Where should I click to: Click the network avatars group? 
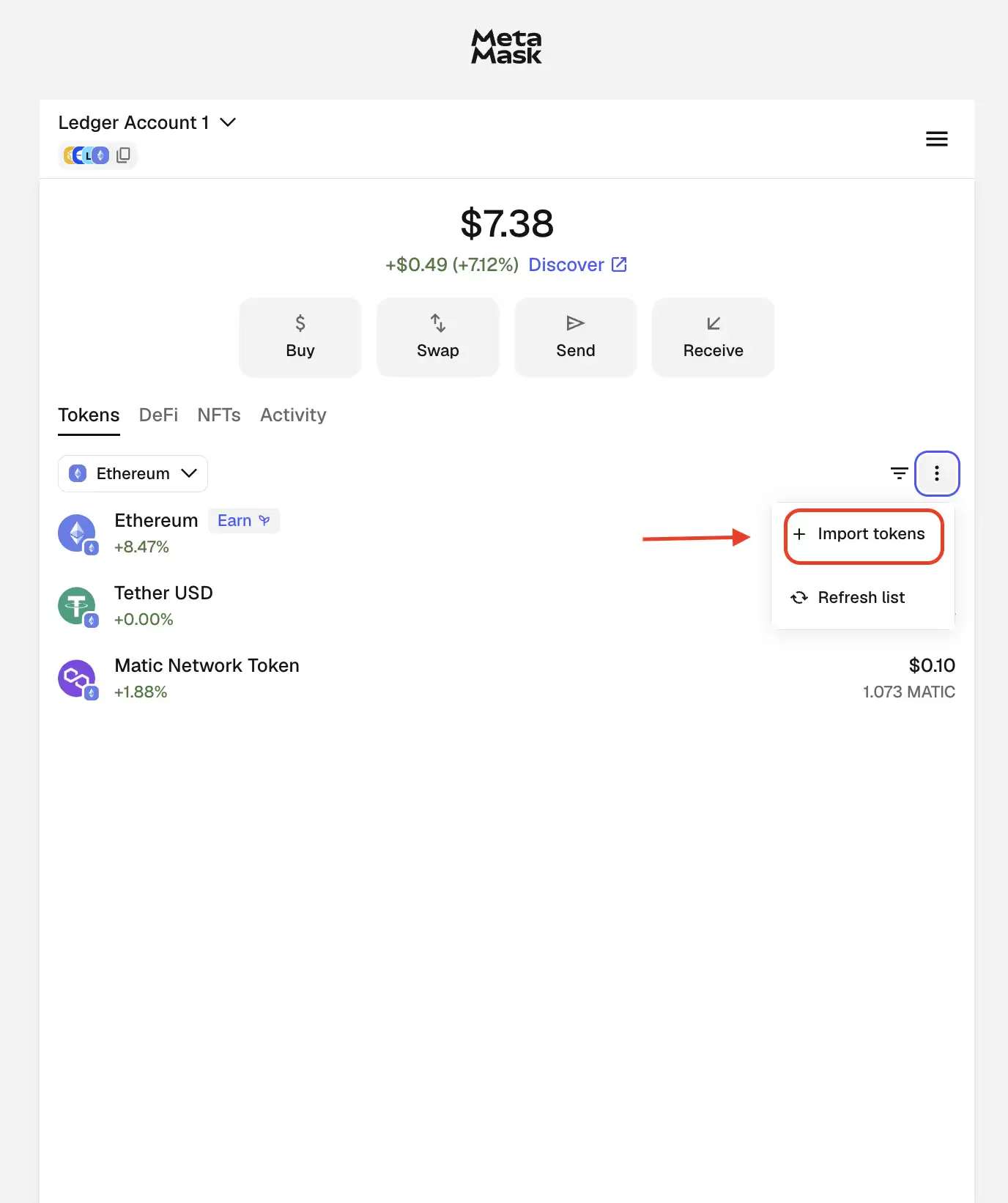[86, 155]
